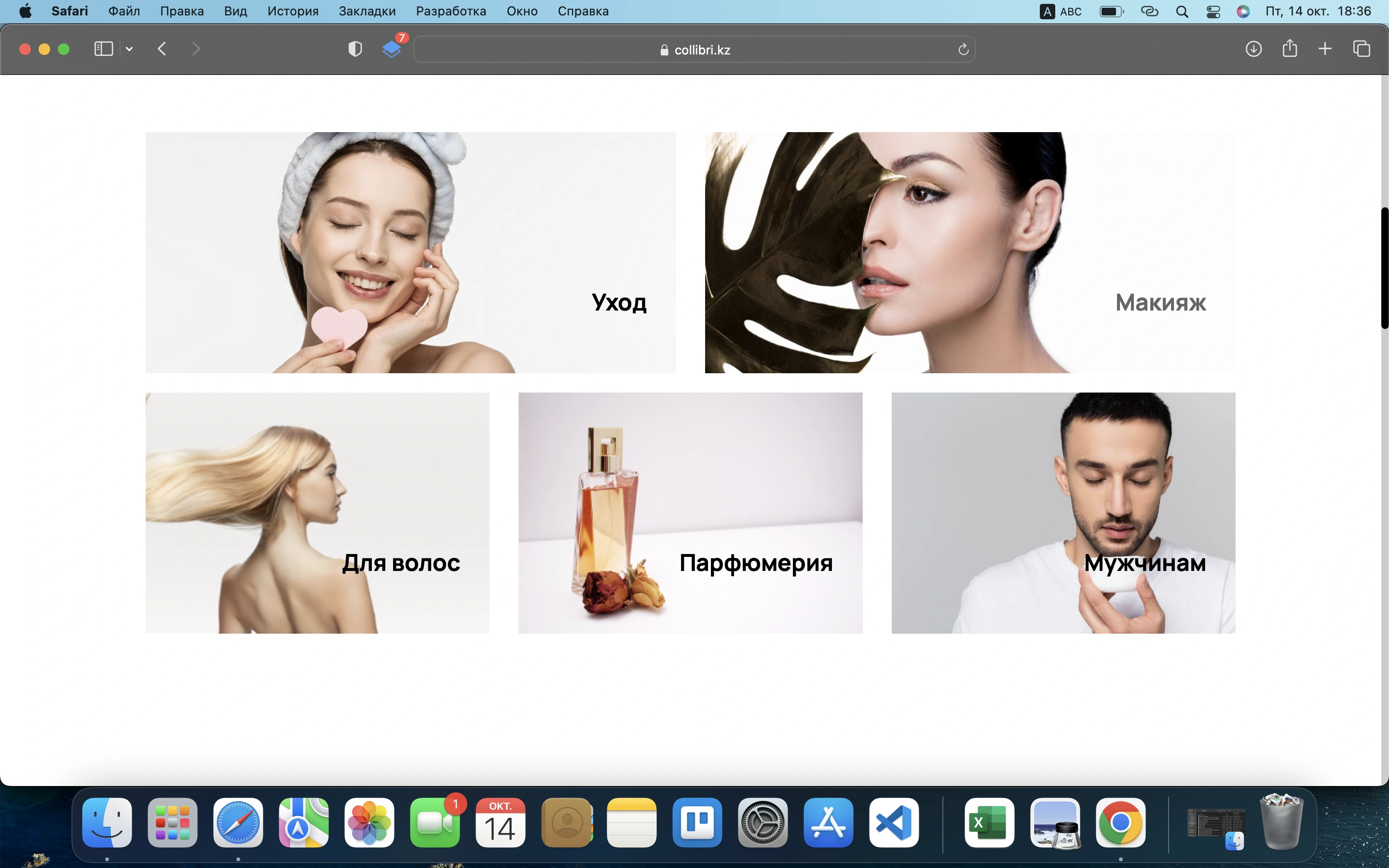Show downloads in Safari toolbar
This screenshot has width=1389, height=868.
point(1253,49)
